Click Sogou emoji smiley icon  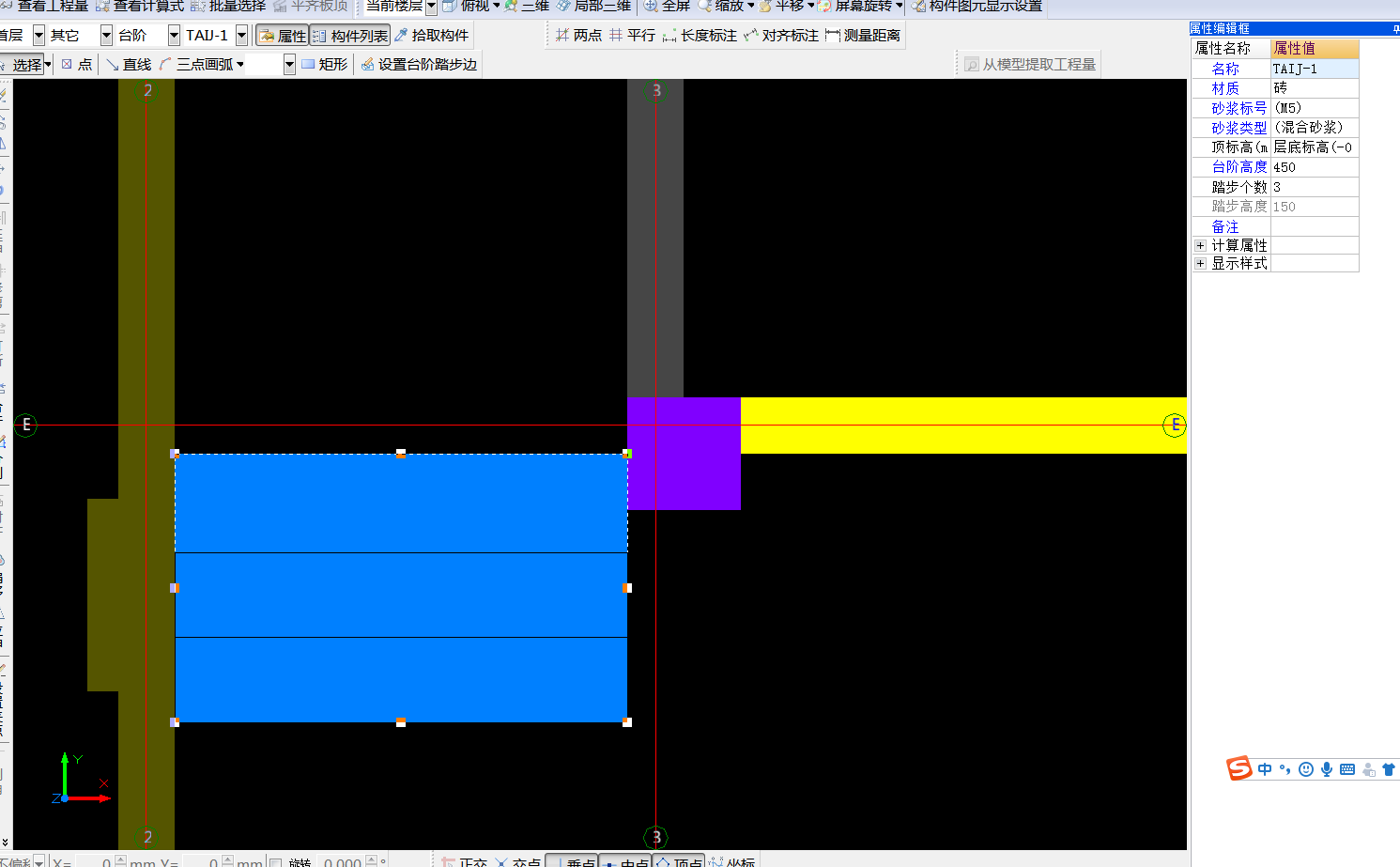(x=1306, y=769)
